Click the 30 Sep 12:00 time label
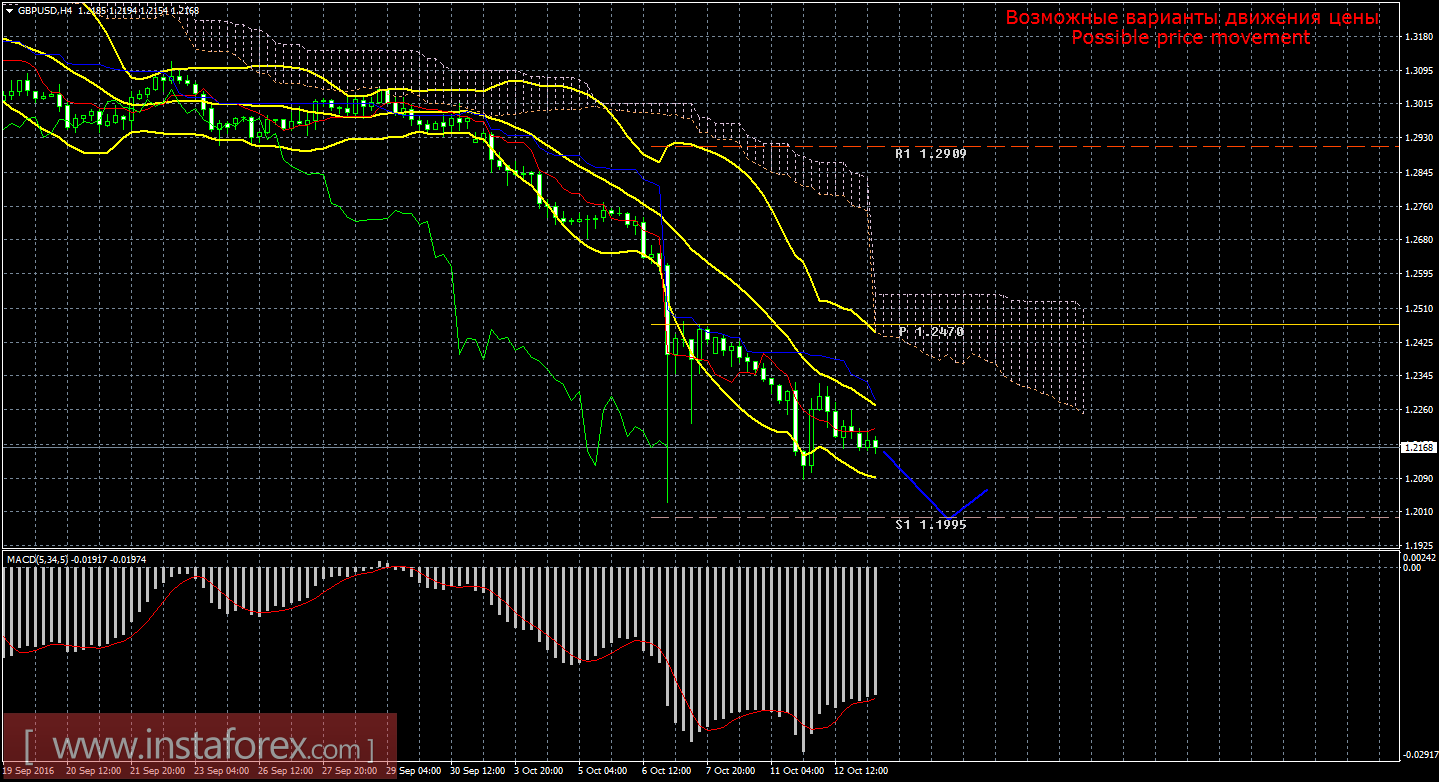 coord(476,771)
